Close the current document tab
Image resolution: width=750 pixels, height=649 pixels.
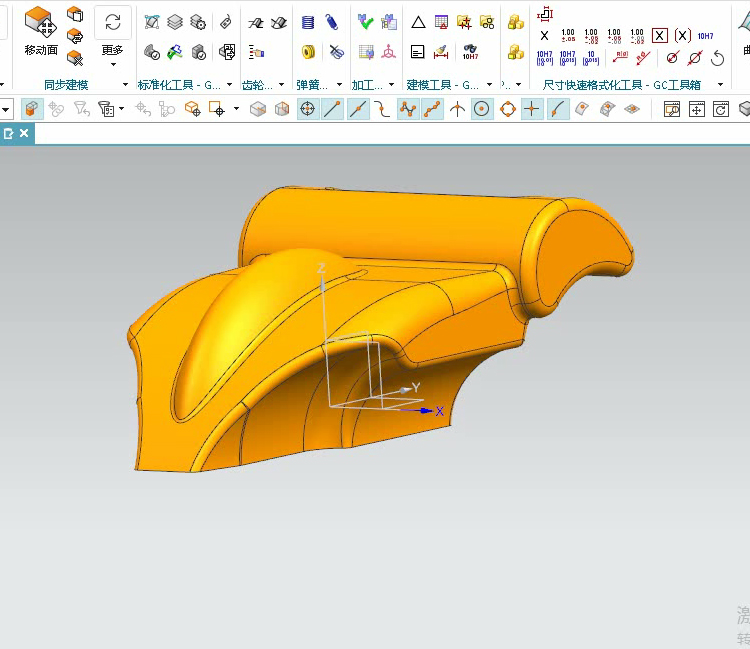coord(25,132)
